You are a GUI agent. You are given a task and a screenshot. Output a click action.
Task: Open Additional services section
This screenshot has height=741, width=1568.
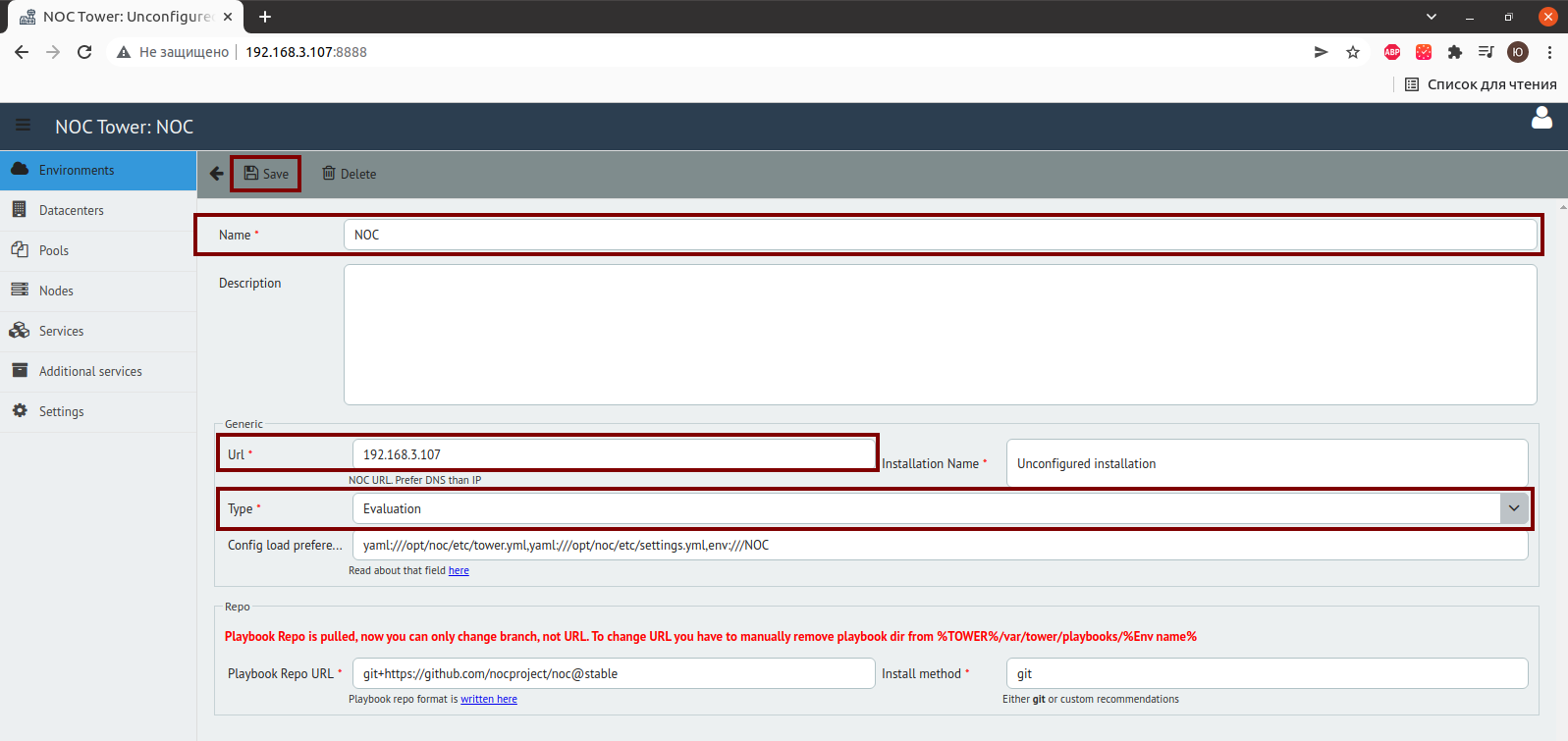pyautogui.click(x=98, y=371)
